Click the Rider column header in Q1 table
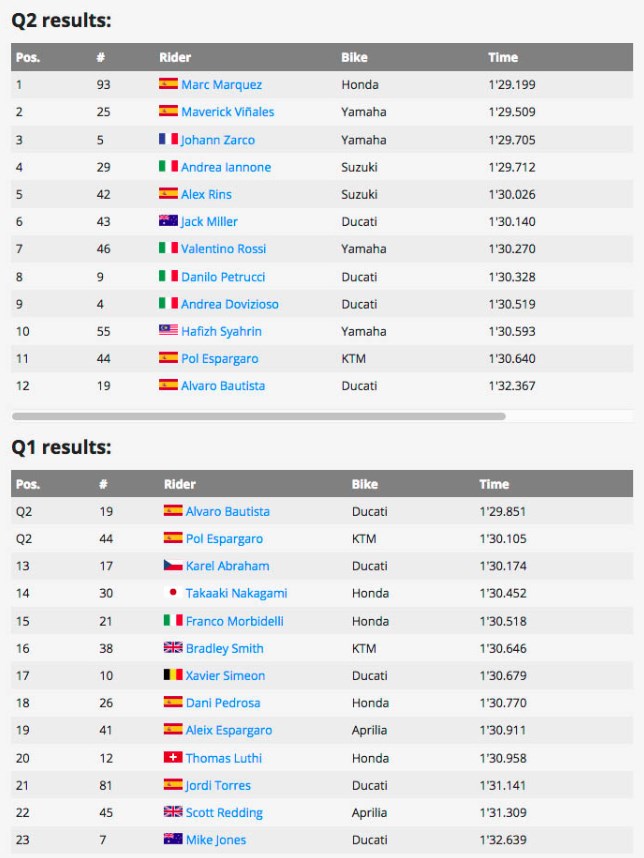Viewport: 644px width, 858px height. (x=179, y=484)
